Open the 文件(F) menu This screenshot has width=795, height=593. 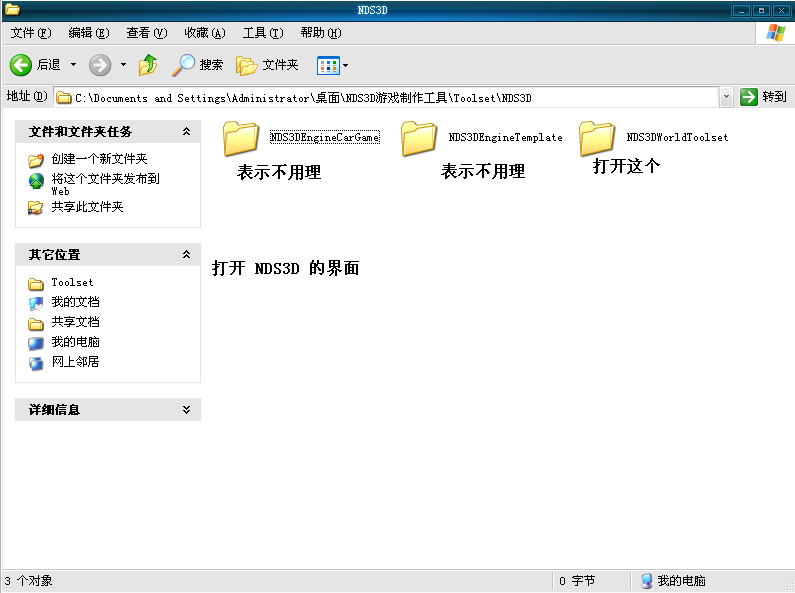click(x=31, y=33)
